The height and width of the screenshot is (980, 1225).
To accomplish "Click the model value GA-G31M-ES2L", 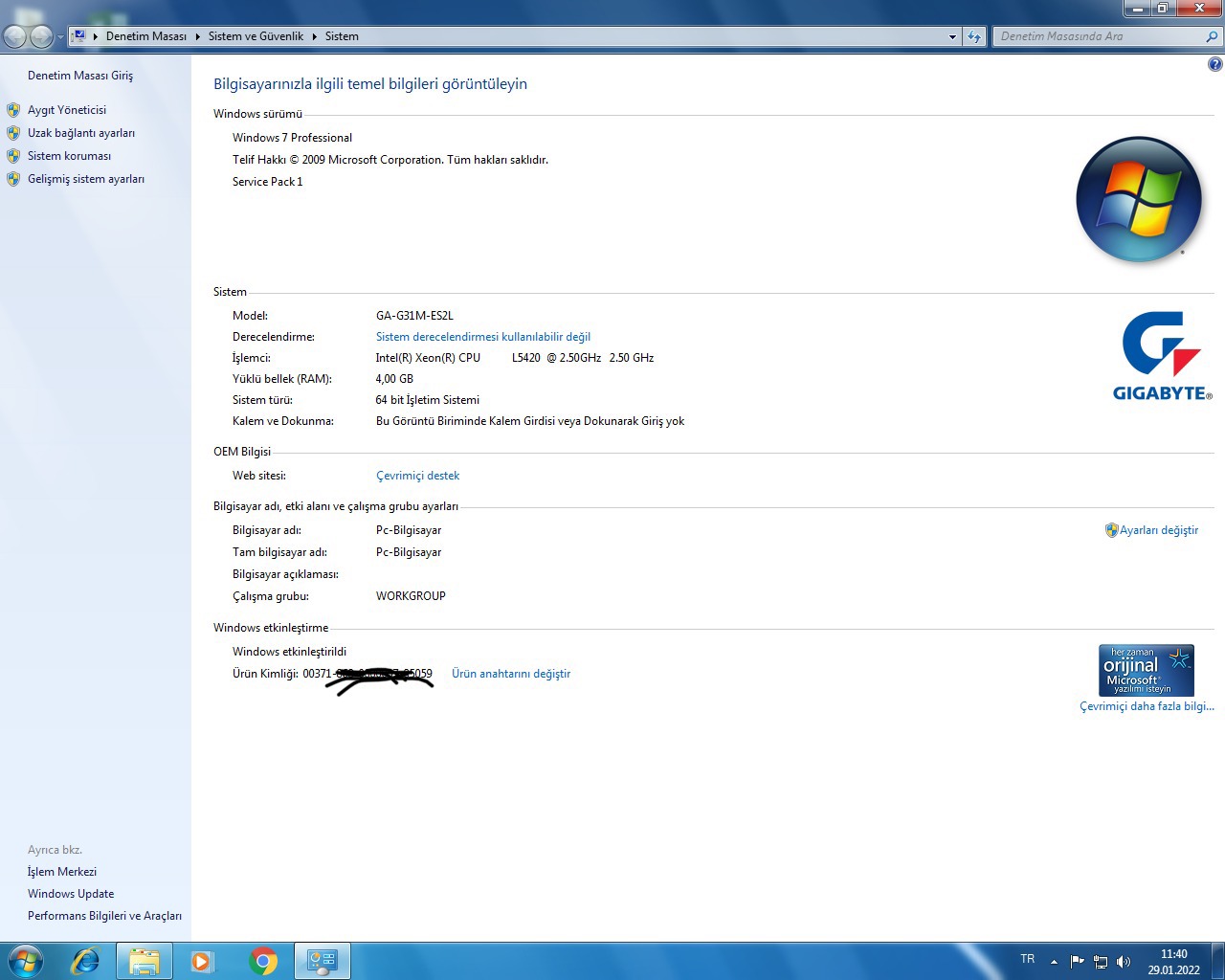I will pyautogui.click(x=414, y=316).
